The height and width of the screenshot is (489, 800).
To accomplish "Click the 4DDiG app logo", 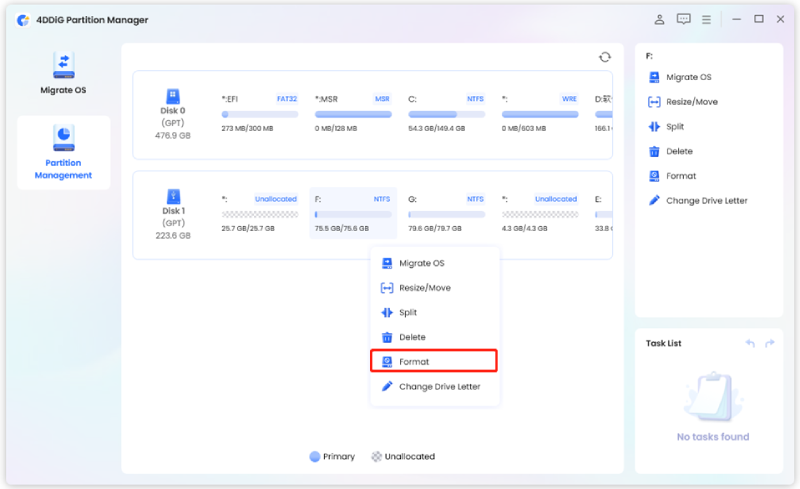I will pyautogui.click(x=23, y=20).
